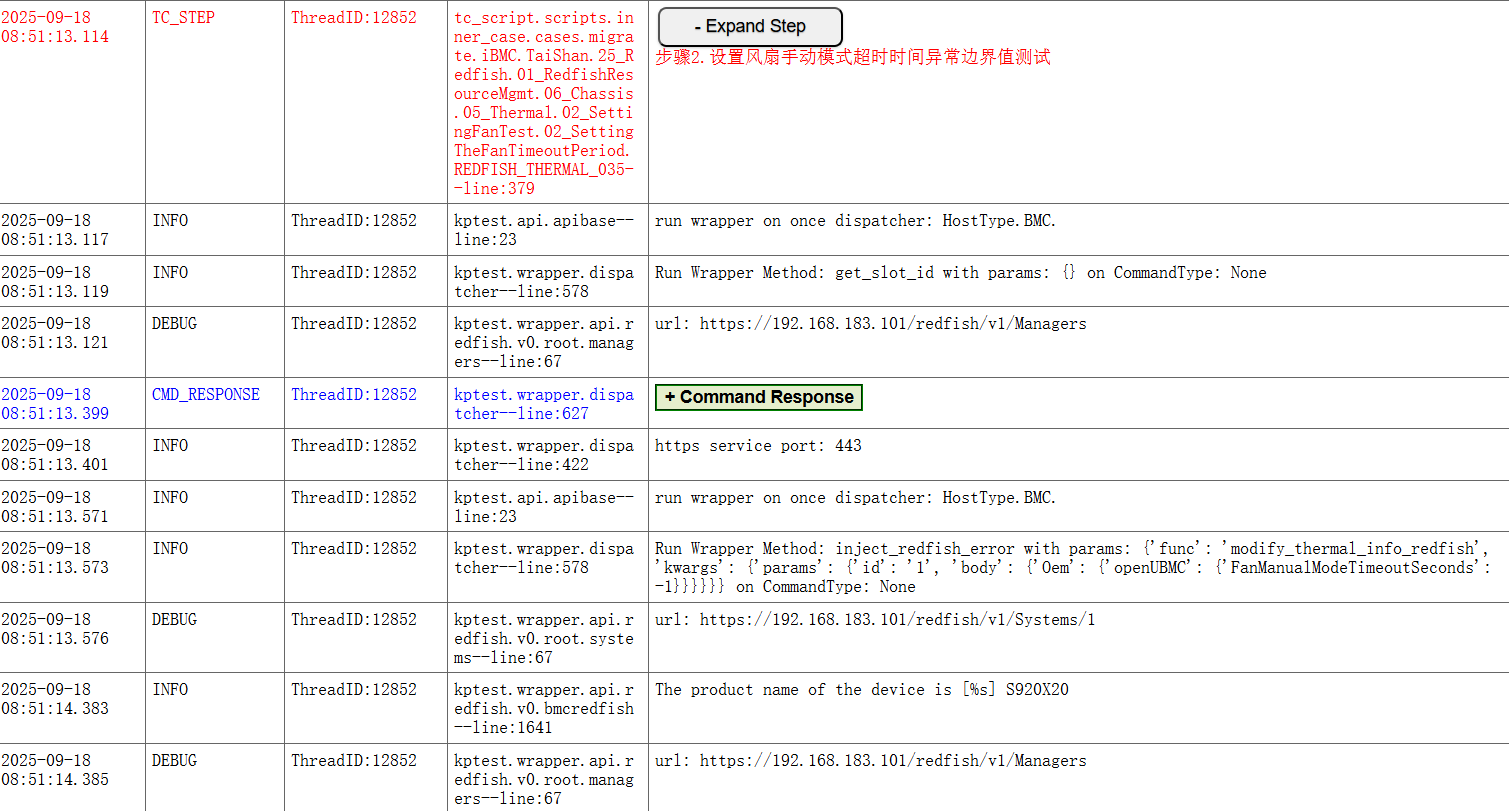Viewport: 1509px width, 811px height.
Task: Click the red REDFISH_THERMAL_035 script path cell
Action: pos(544,103)
